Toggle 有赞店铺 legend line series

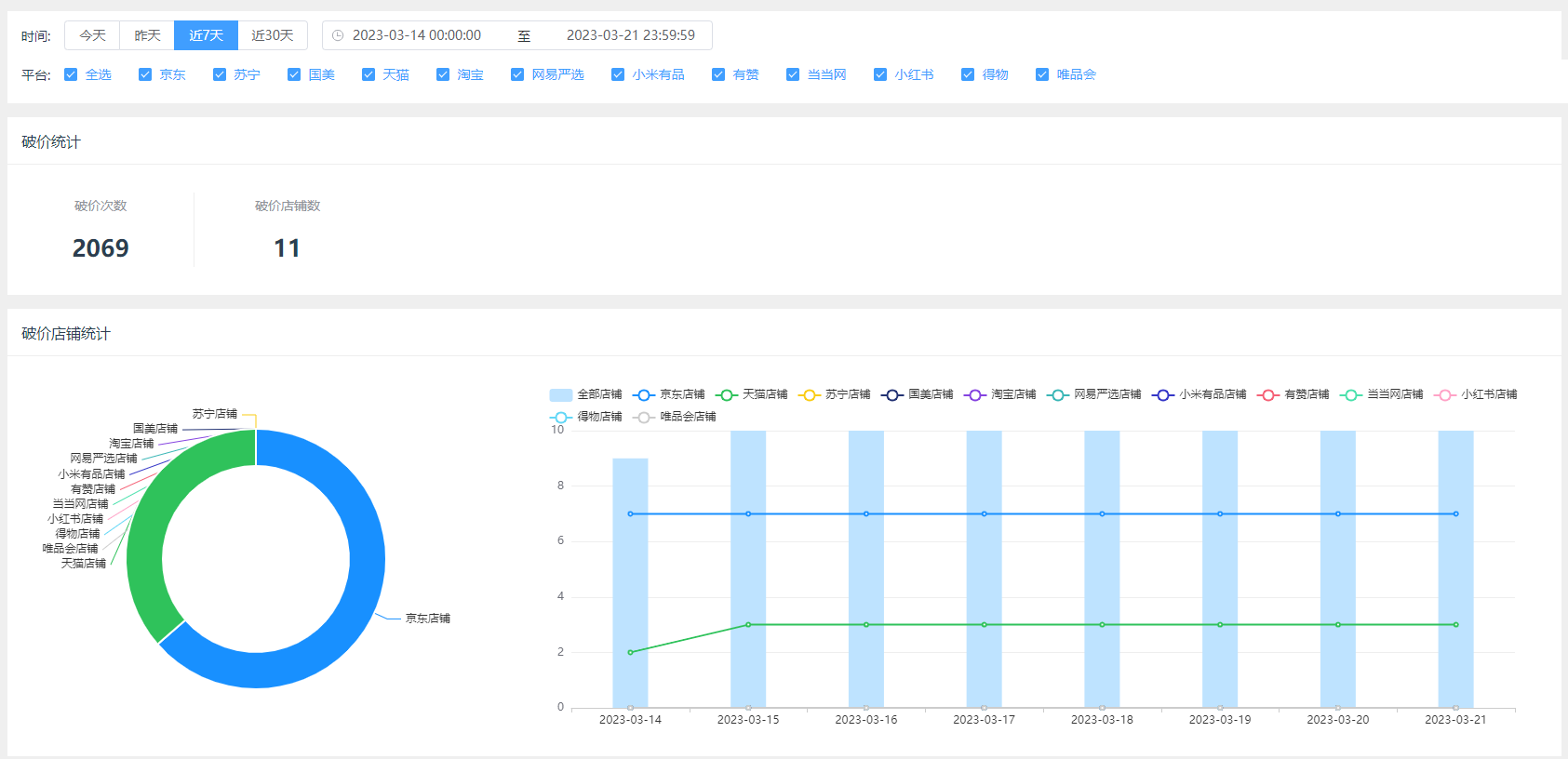click(x=1293, y=394)
